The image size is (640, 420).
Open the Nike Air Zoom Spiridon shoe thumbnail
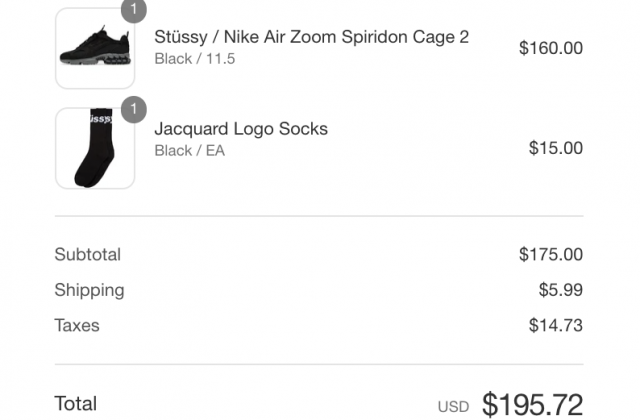[95, 48]
